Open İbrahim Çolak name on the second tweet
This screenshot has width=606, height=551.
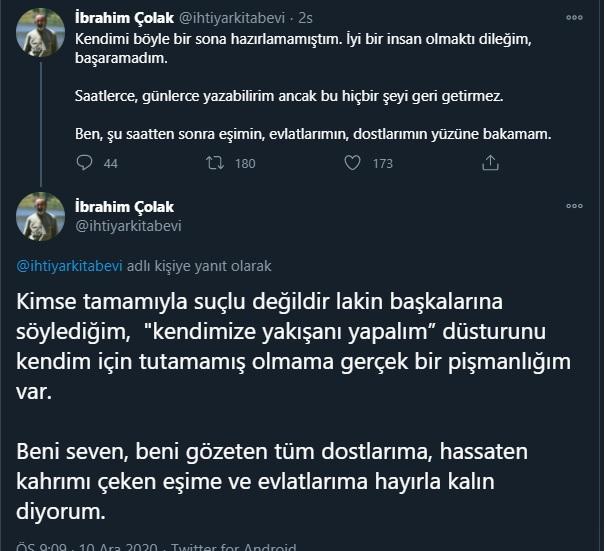click(x=125, y=207)
